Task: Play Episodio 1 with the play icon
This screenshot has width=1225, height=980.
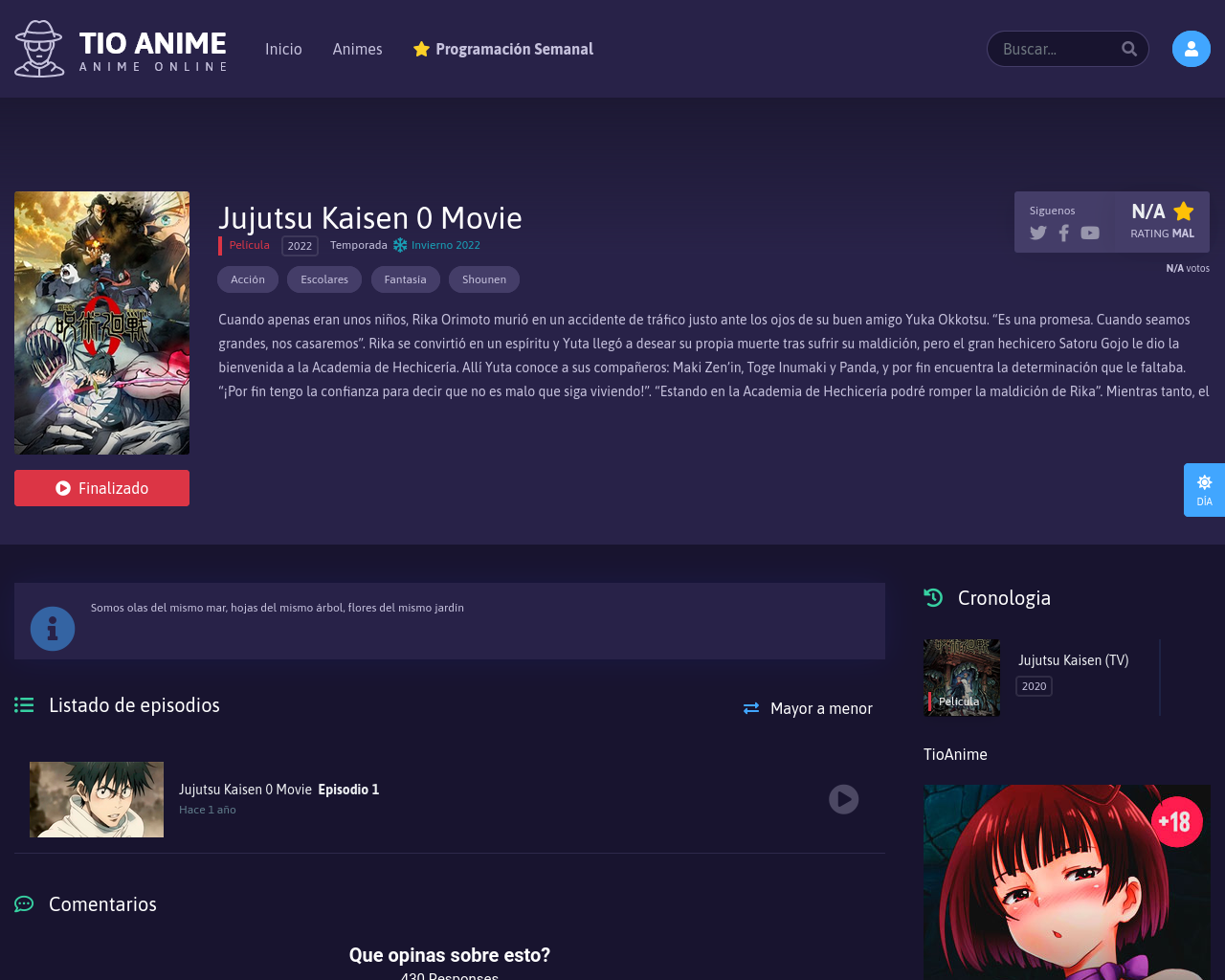Action: point(843,799)
